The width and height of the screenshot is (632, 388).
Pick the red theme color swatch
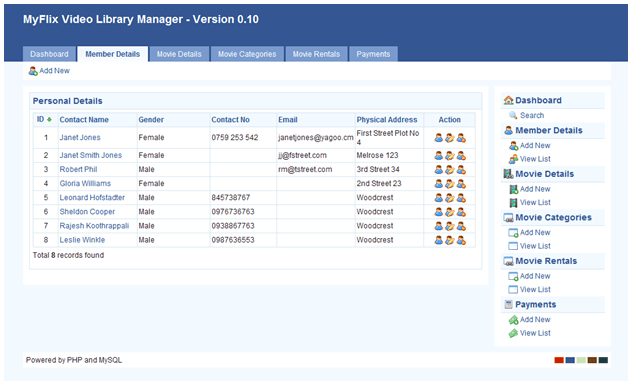(559, 360)
